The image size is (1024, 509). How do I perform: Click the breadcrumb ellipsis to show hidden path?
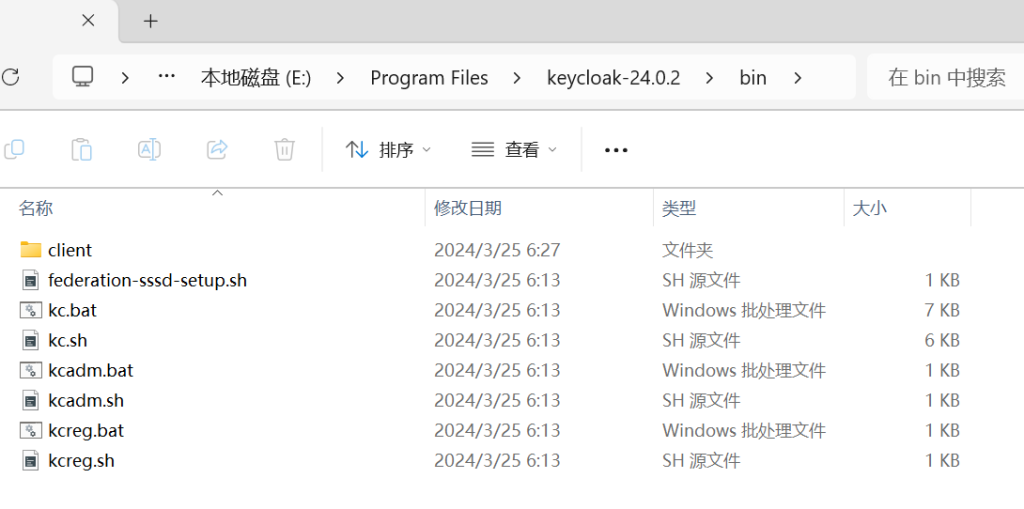click(x=167, y=77)
